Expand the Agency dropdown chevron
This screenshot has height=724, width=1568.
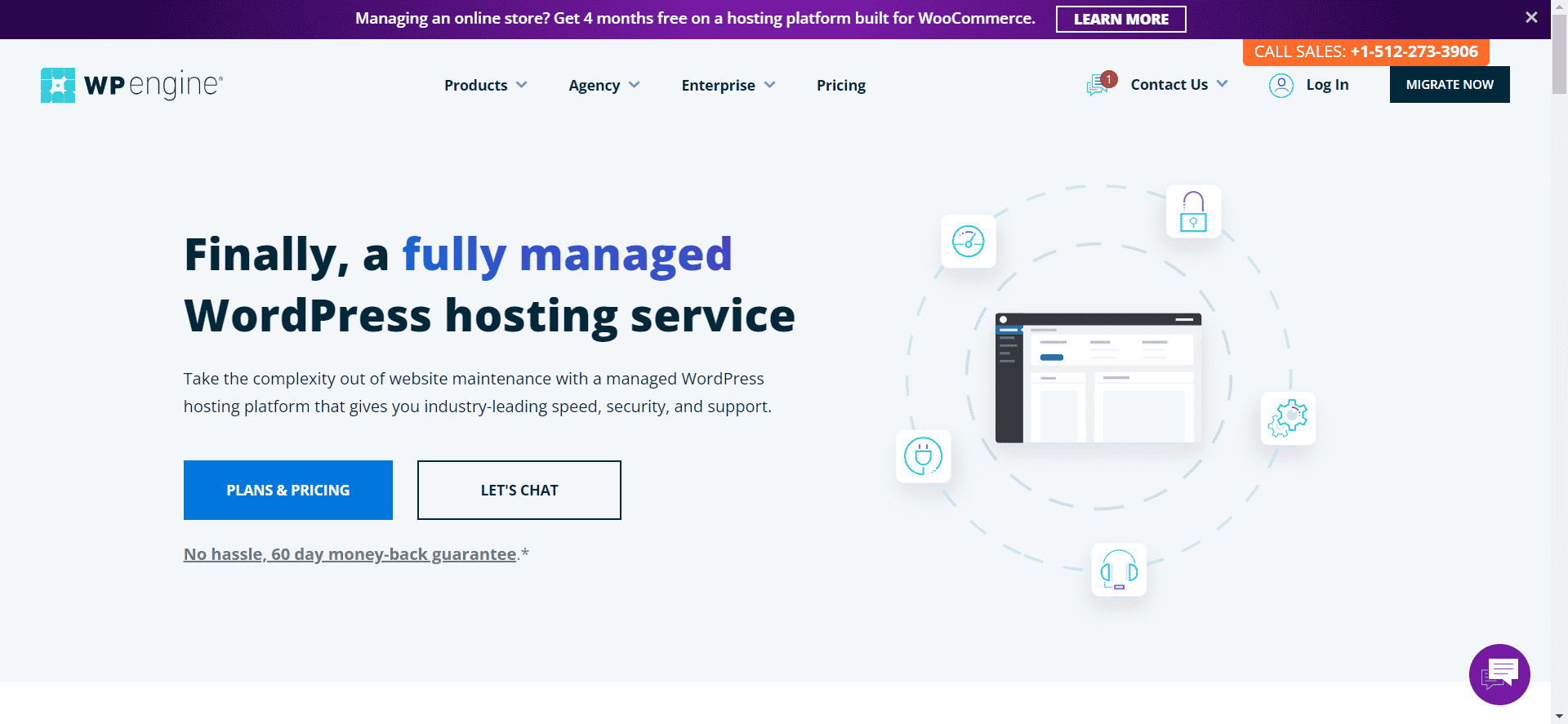pyautogui.click(x=635, y=85)
